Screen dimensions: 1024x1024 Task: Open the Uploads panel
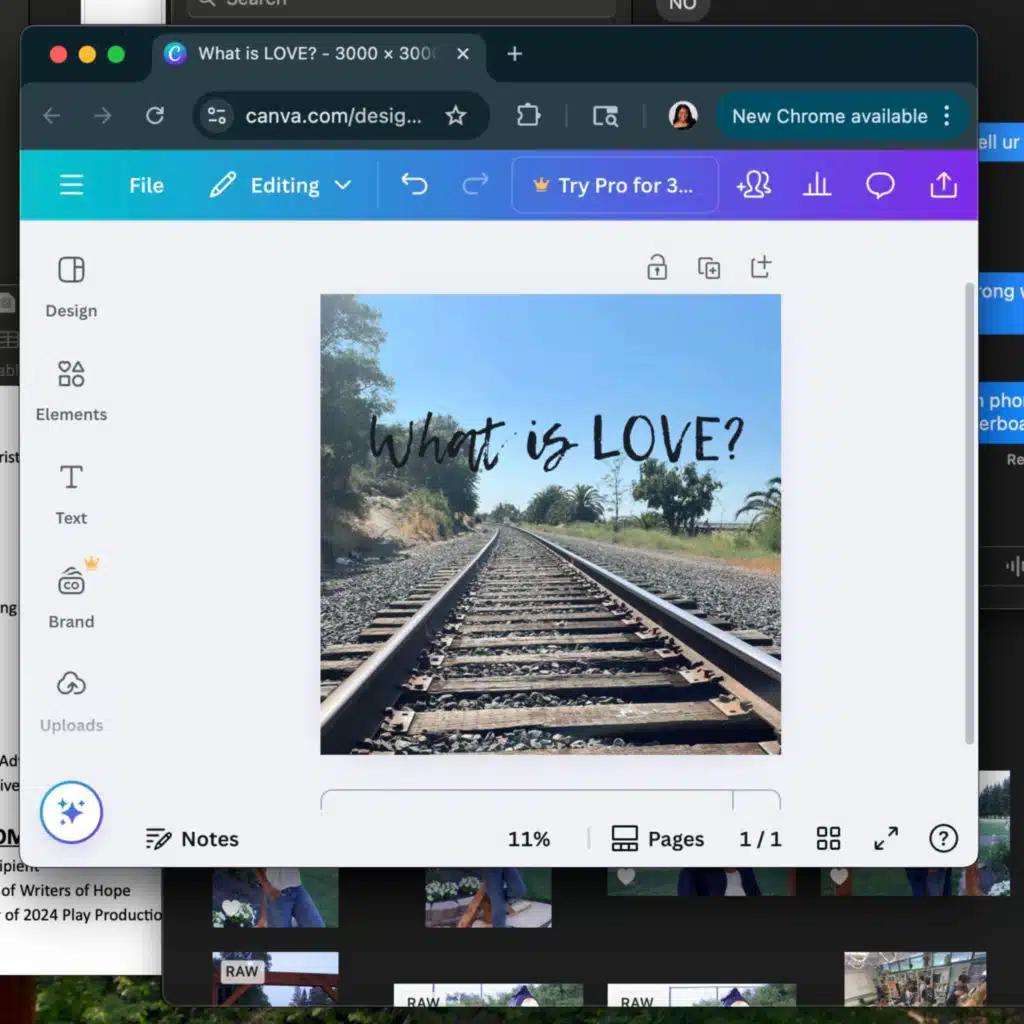click(x=71, y=700)
